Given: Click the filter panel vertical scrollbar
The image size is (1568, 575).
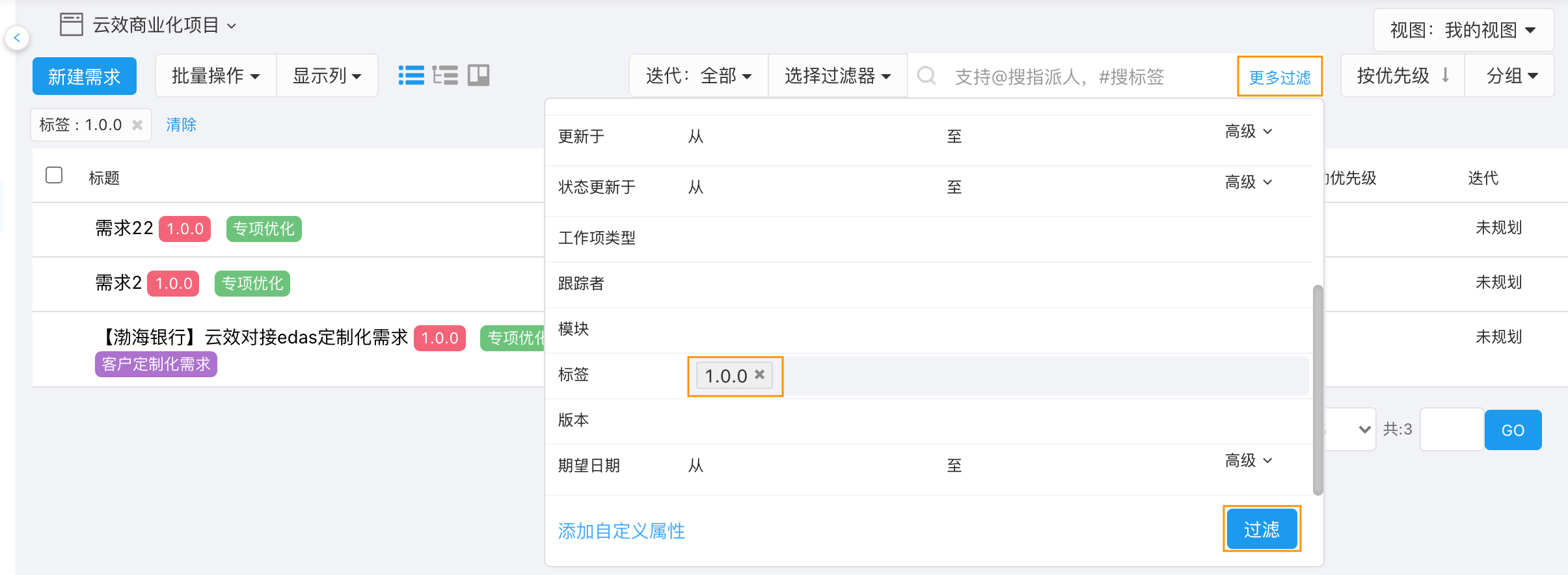Looking at the screenshot, I should (1318, 390).
